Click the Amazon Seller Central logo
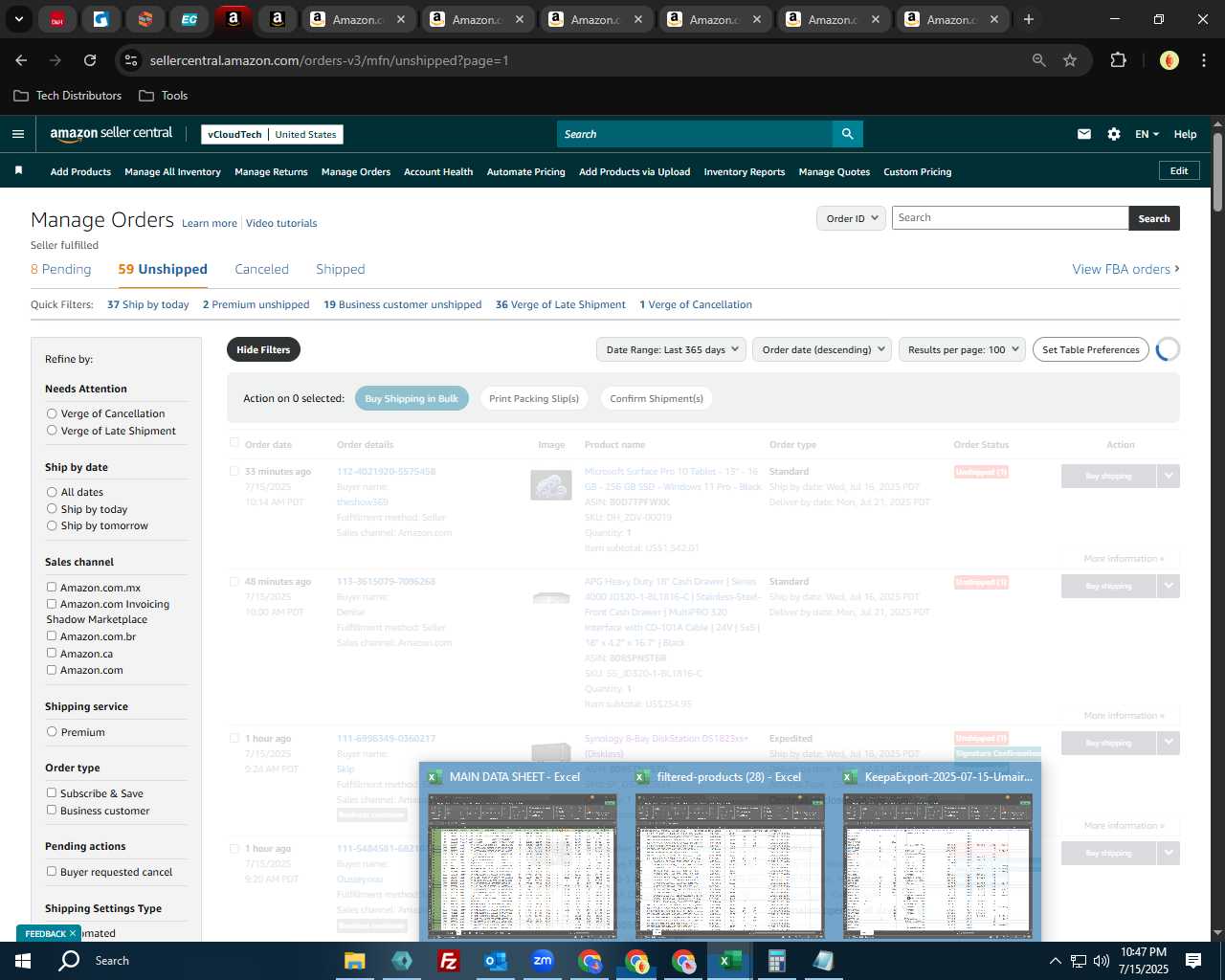1225x980 pixels. click(x=111, y=134)
